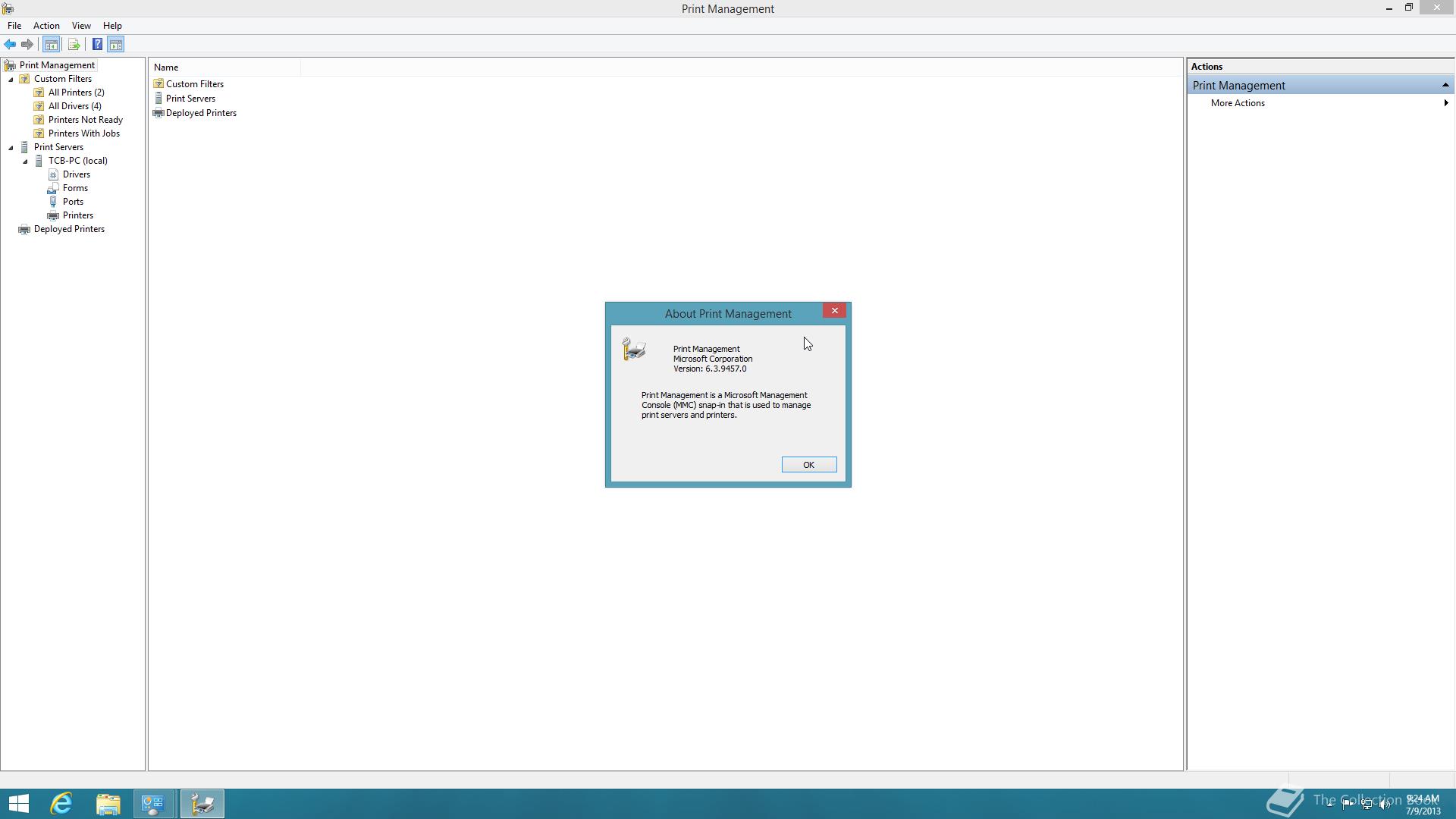The width and height of the screenshot is (1456, 819).
Task: Select Printers With Jobs filter
Action: pos(83,133)
